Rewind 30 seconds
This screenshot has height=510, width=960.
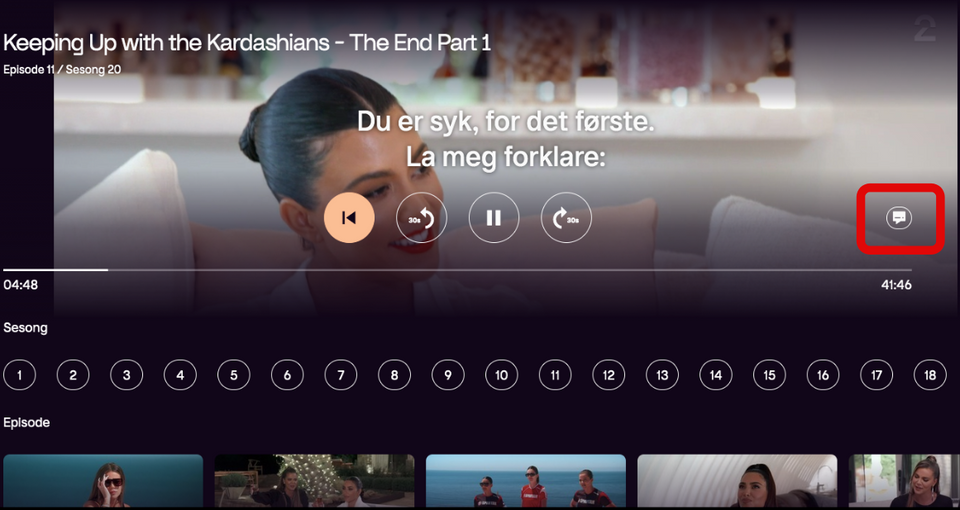pyautogui.click(x=421, y=217)
